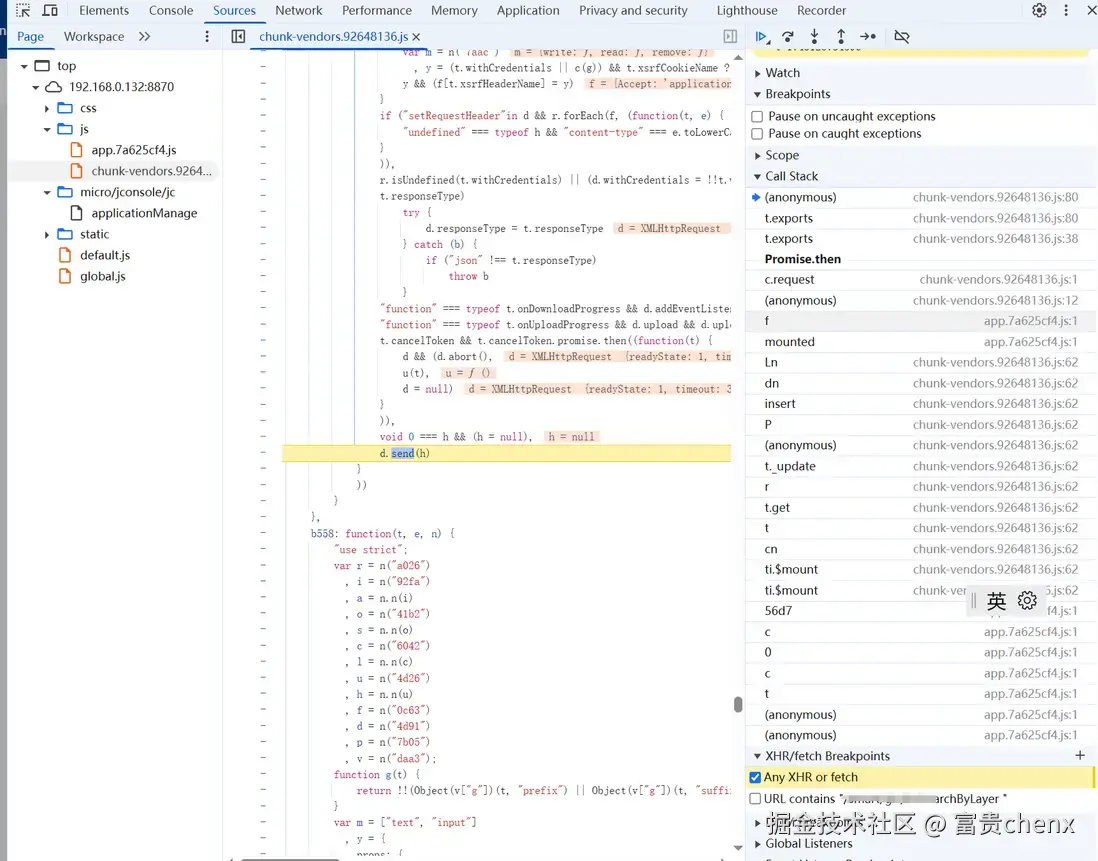Collapse the js folder

coord(46,129)
